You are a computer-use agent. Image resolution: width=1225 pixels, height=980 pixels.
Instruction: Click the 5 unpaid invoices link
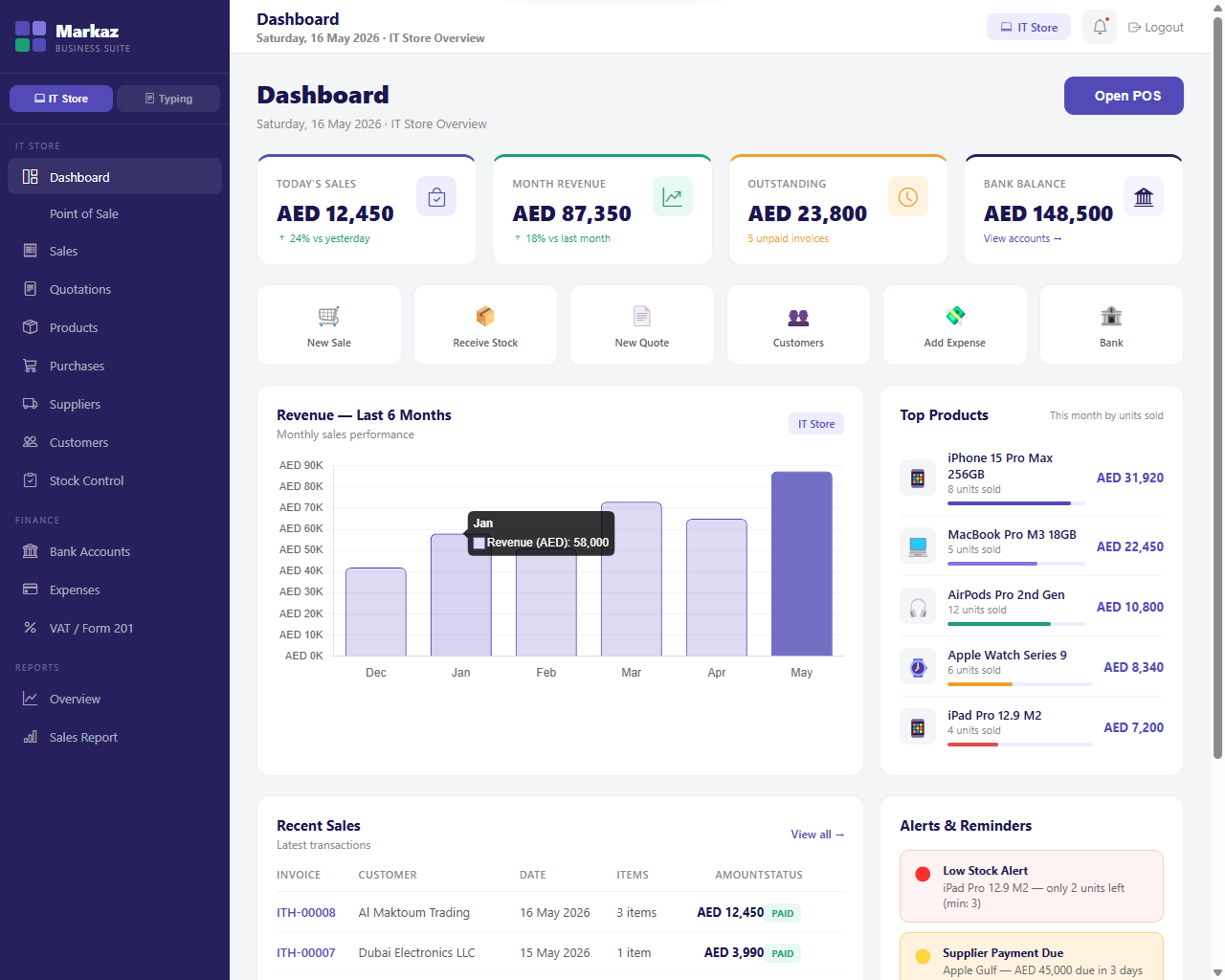pyautogui.click(x=788, y=238)
